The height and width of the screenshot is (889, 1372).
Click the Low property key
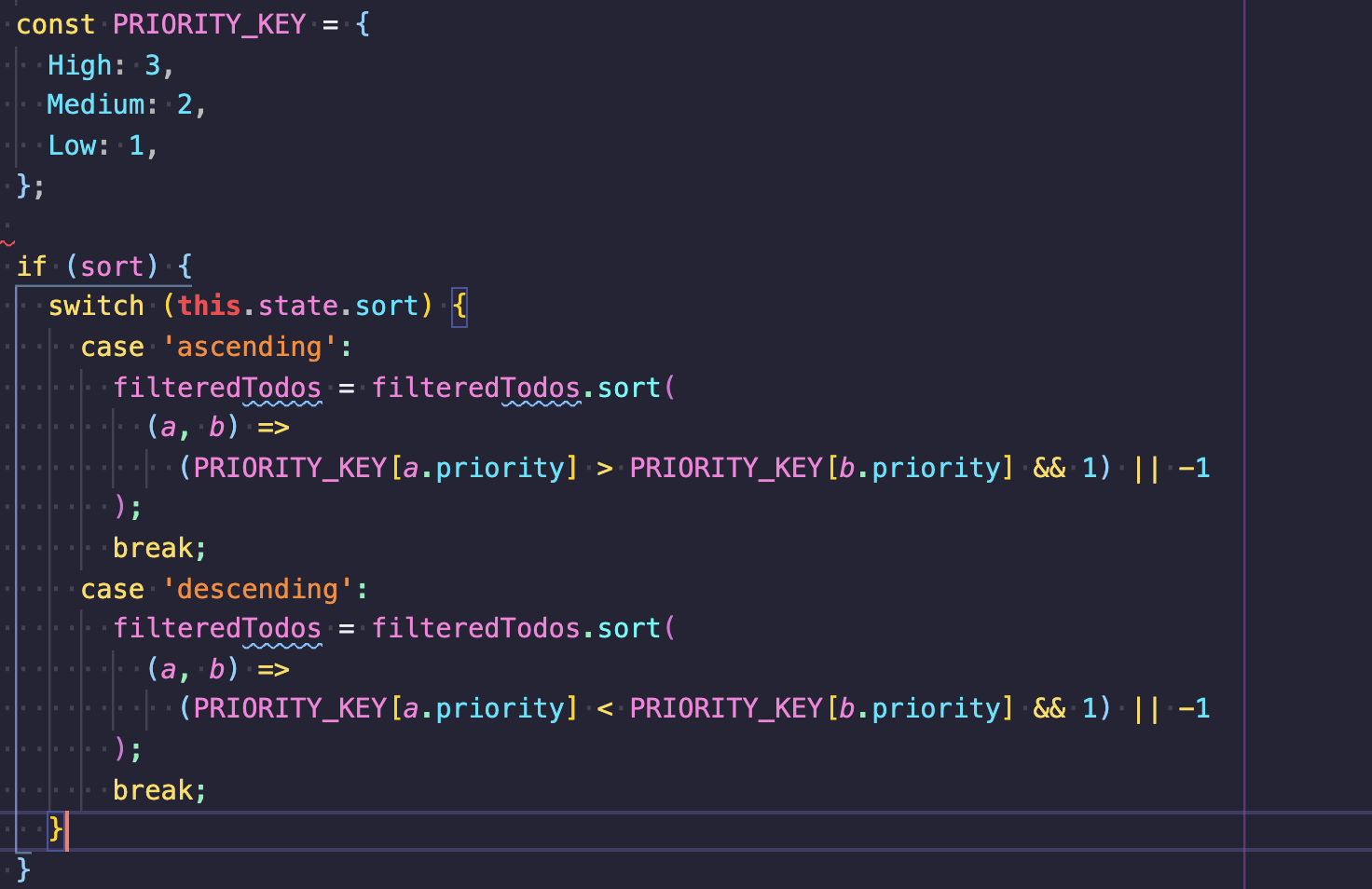71,145
